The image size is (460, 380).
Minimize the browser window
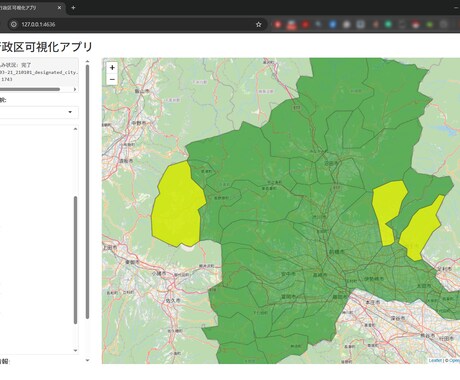click(x=456, y=7)
